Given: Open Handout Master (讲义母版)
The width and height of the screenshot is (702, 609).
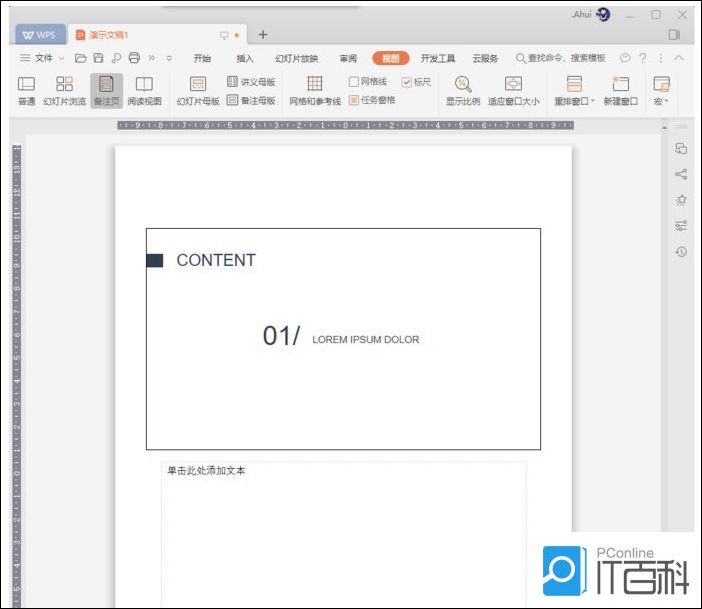Looking at the screenshot, I should tap(251, 82).
